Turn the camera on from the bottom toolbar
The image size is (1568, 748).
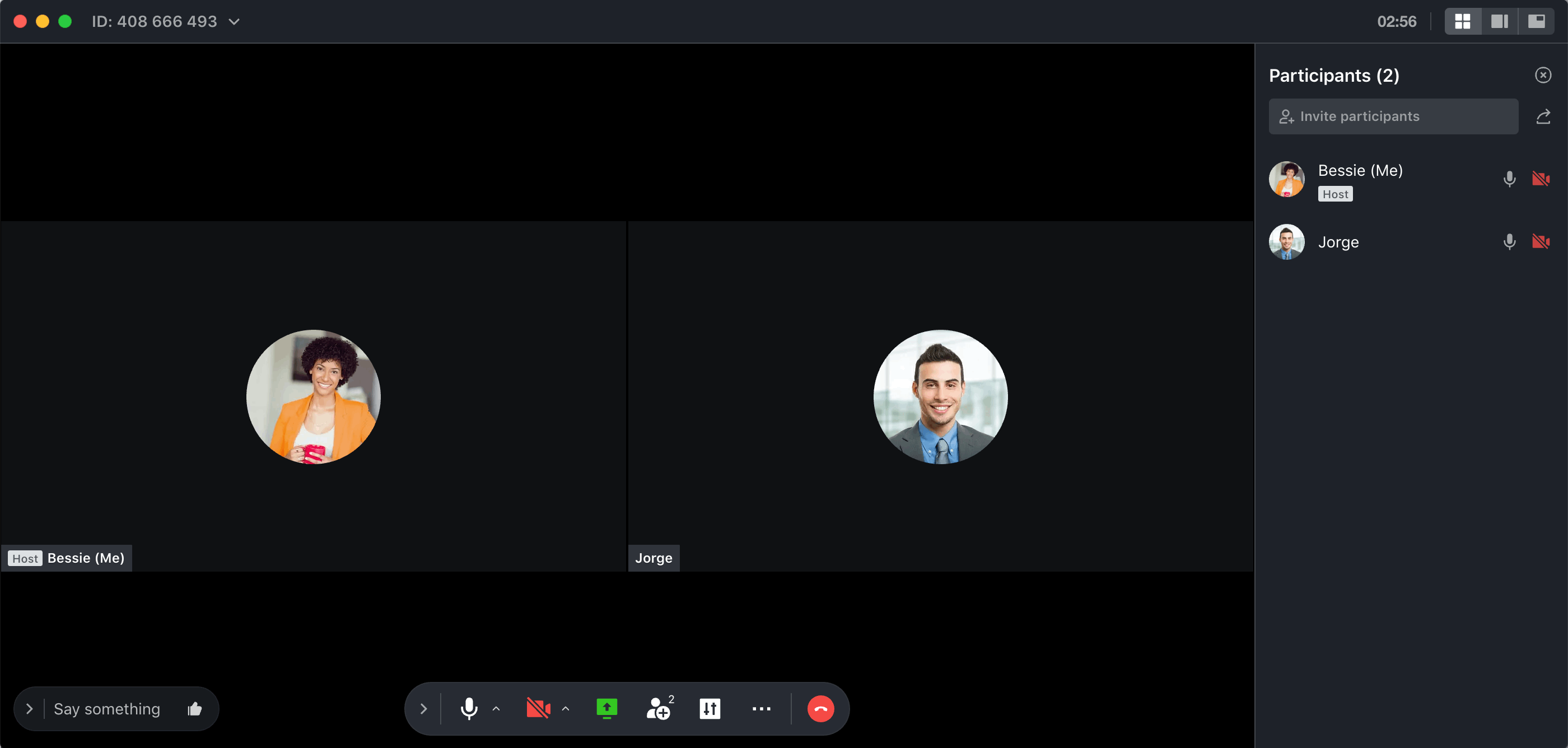click(538, 708)
